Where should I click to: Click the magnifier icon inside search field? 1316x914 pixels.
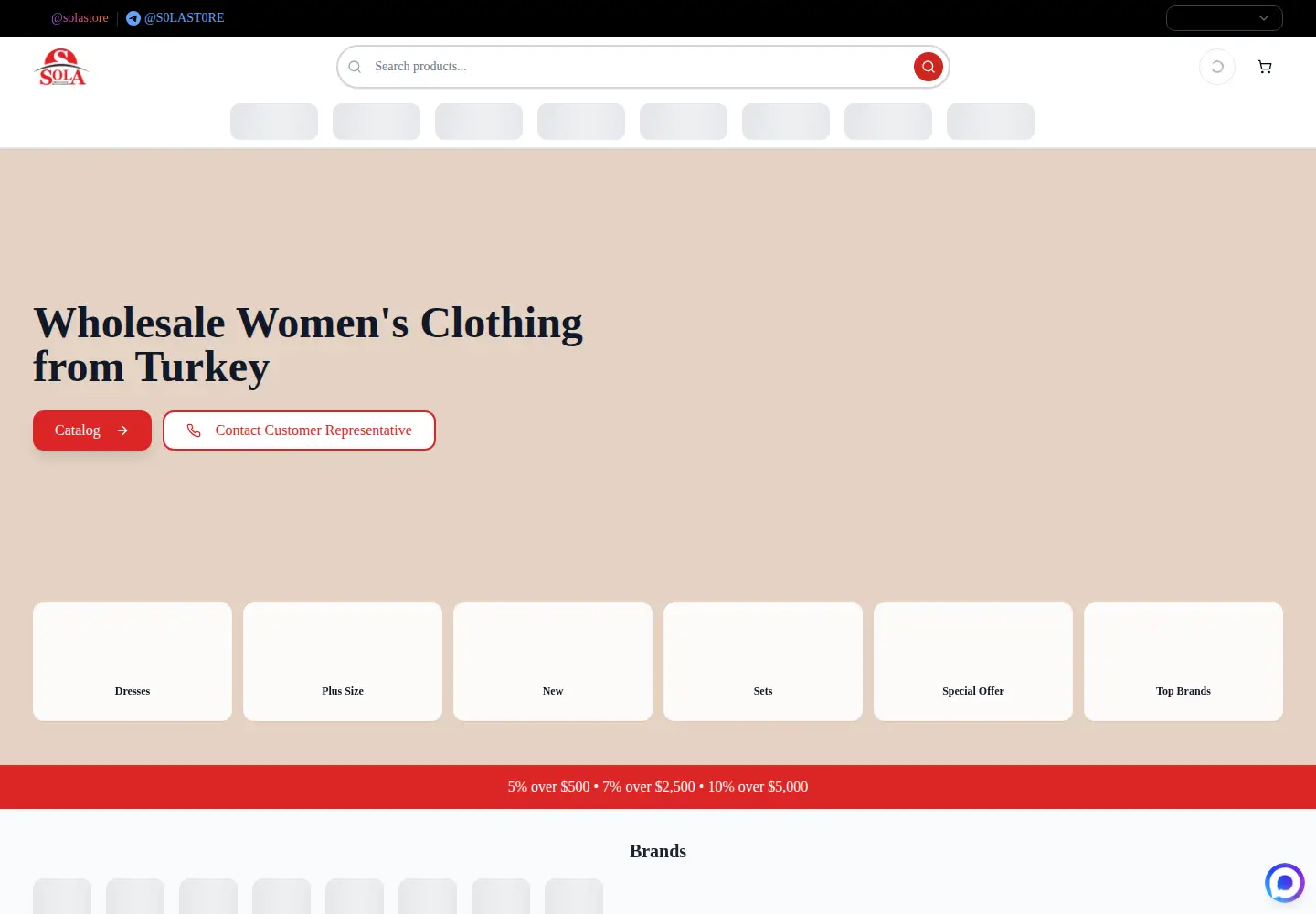tap(355, 67)
